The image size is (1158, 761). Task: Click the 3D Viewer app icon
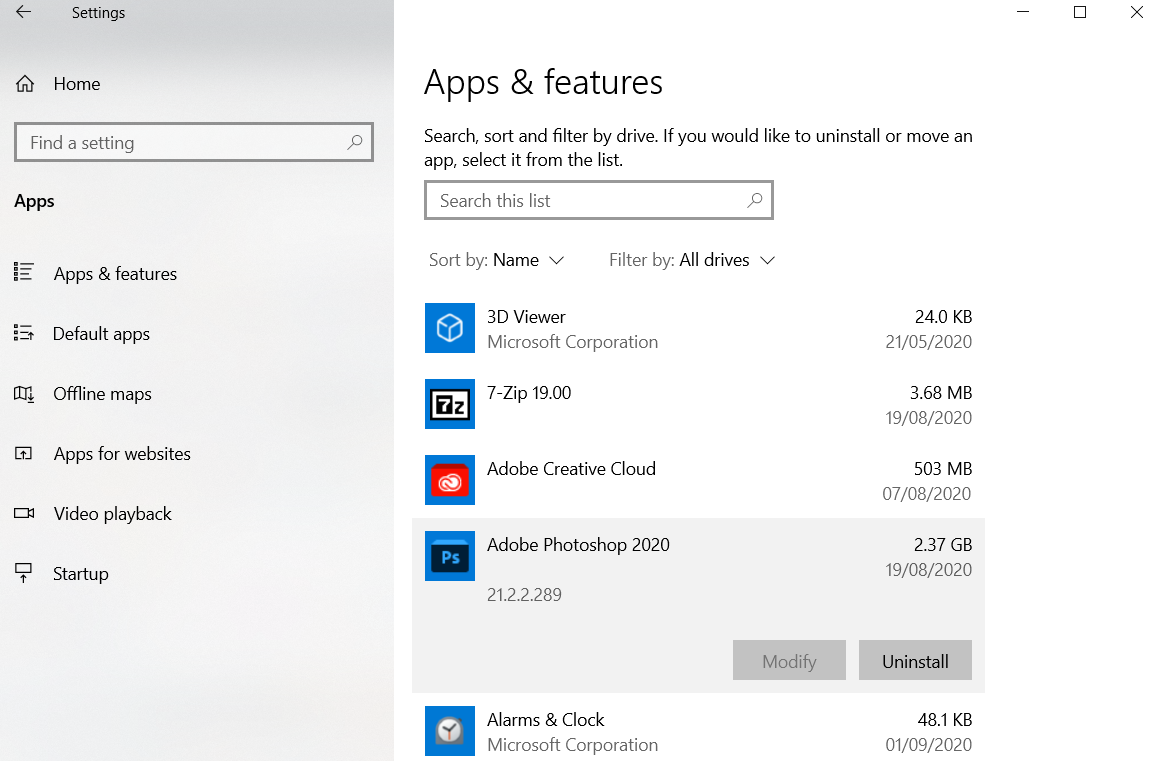[450, 328]
